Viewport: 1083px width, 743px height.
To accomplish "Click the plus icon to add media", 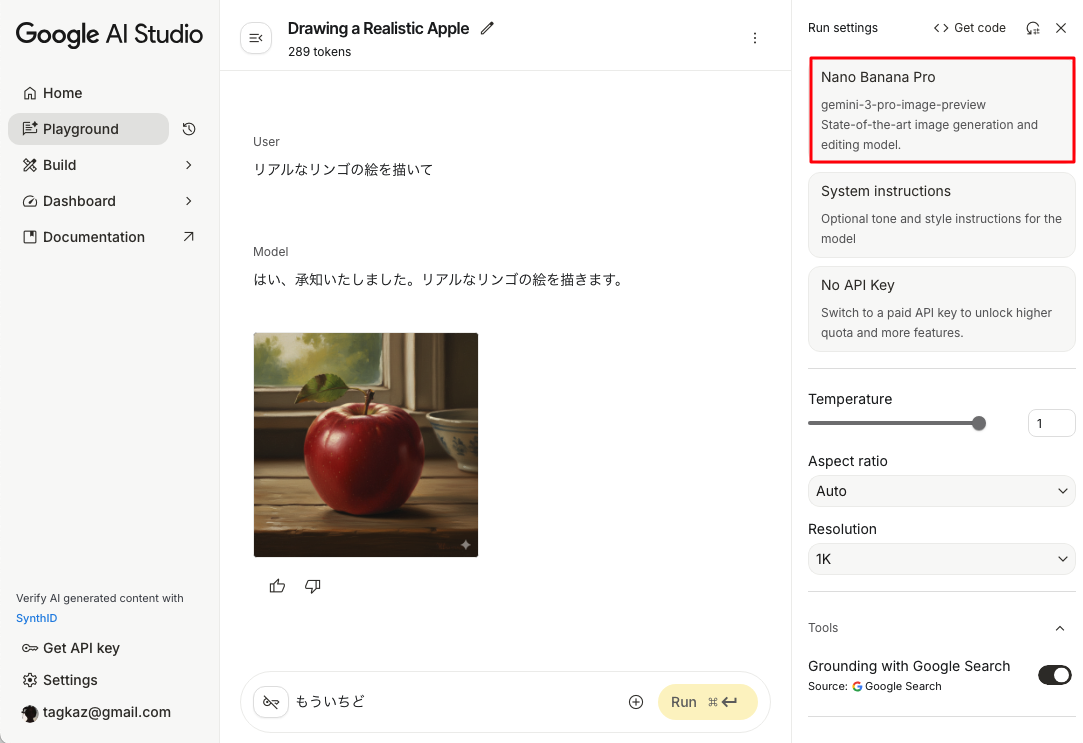I will pos(636,702).
